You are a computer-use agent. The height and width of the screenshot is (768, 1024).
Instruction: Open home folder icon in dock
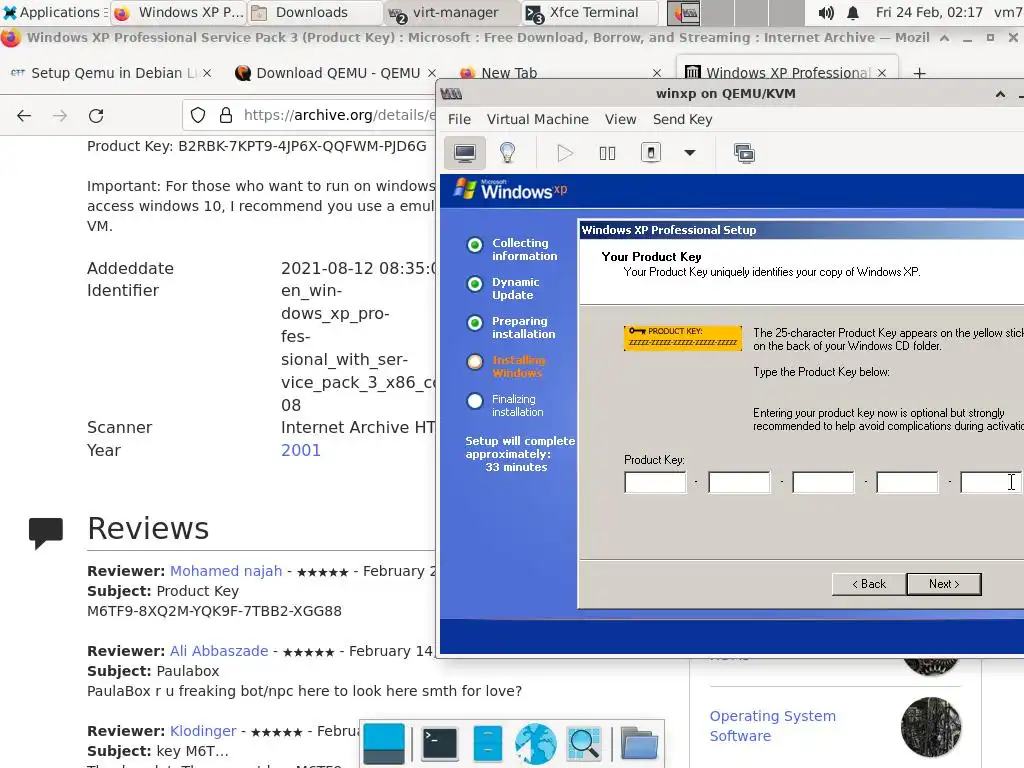[x=639, y=744]
